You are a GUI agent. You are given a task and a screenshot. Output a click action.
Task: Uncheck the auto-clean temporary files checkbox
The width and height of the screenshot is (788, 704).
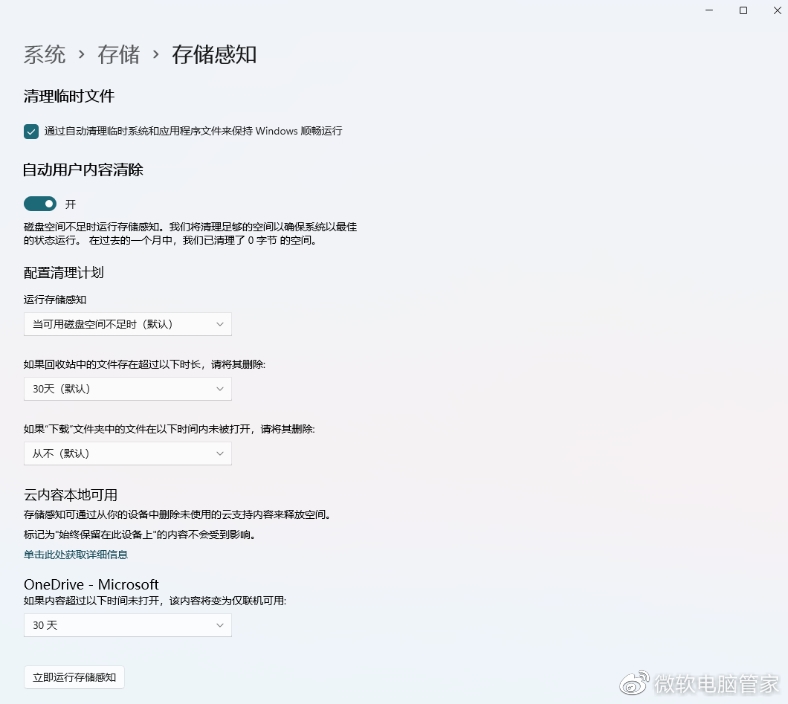31,132
